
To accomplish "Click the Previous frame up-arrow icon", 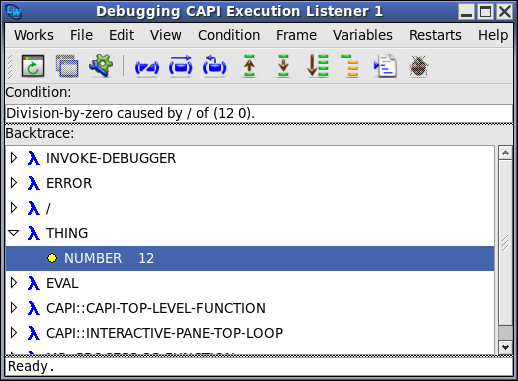I will [x=249, y=66].
